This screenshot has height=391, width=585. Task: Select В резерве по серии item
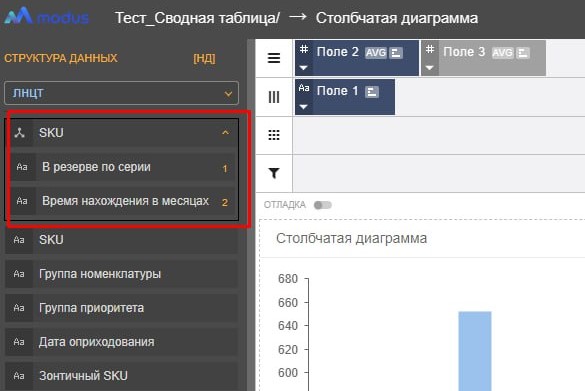[123, 167]
